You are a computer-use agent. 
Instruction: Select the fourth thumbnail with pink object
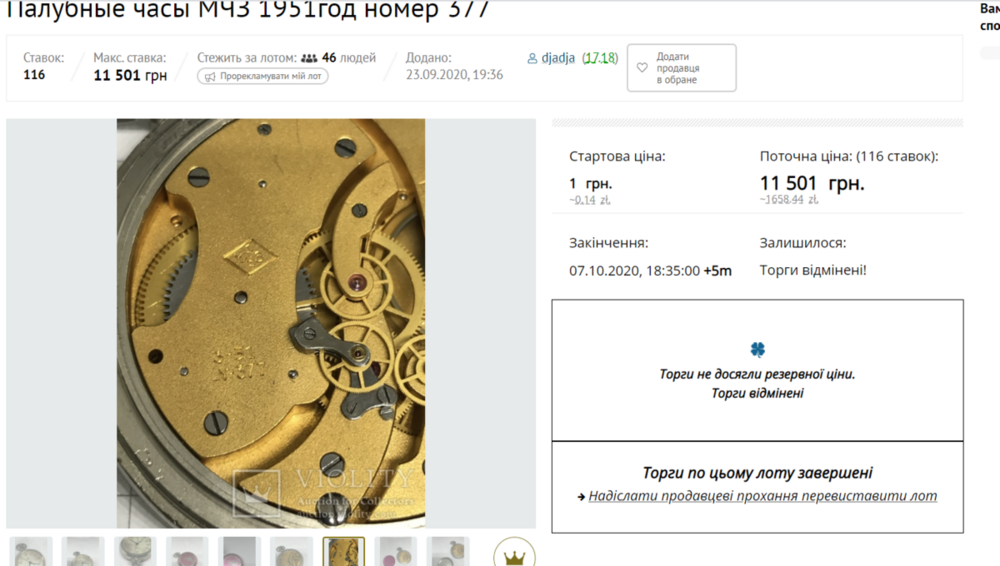188,551
